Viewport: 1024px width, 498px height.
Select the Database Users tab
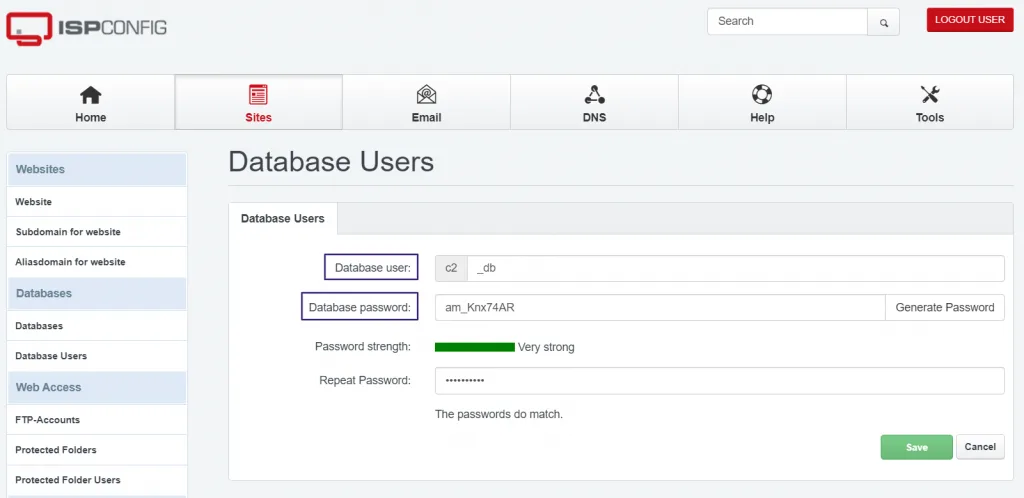(x=283, y=219)
